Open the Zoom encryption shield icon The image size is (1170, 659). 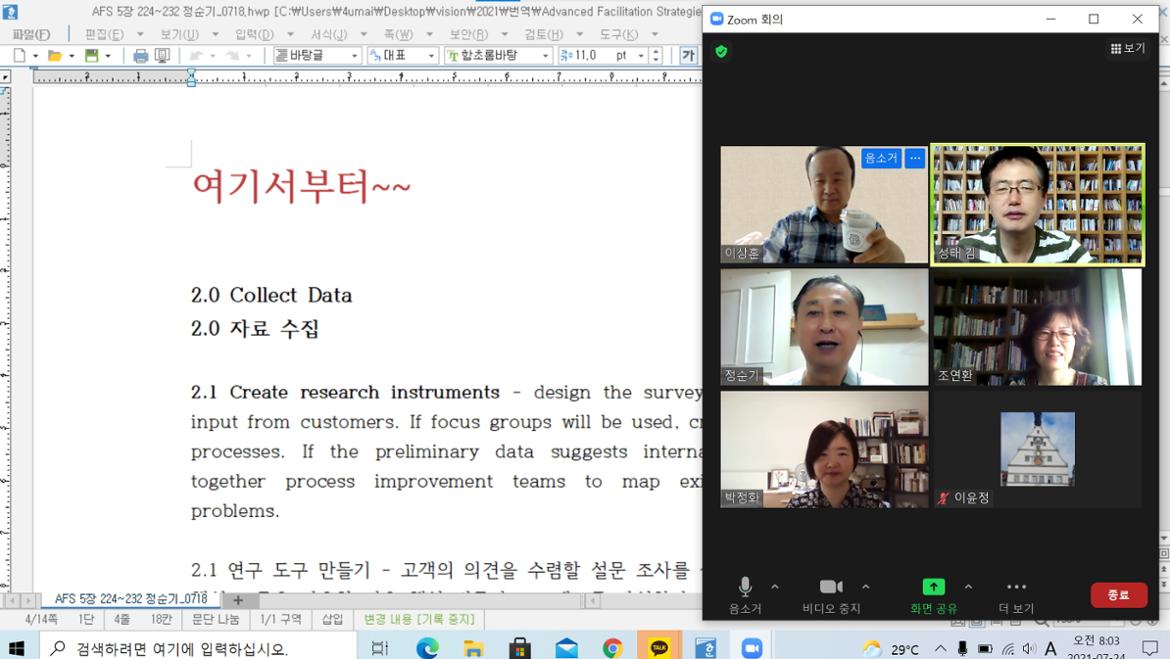tap(721, 51)
